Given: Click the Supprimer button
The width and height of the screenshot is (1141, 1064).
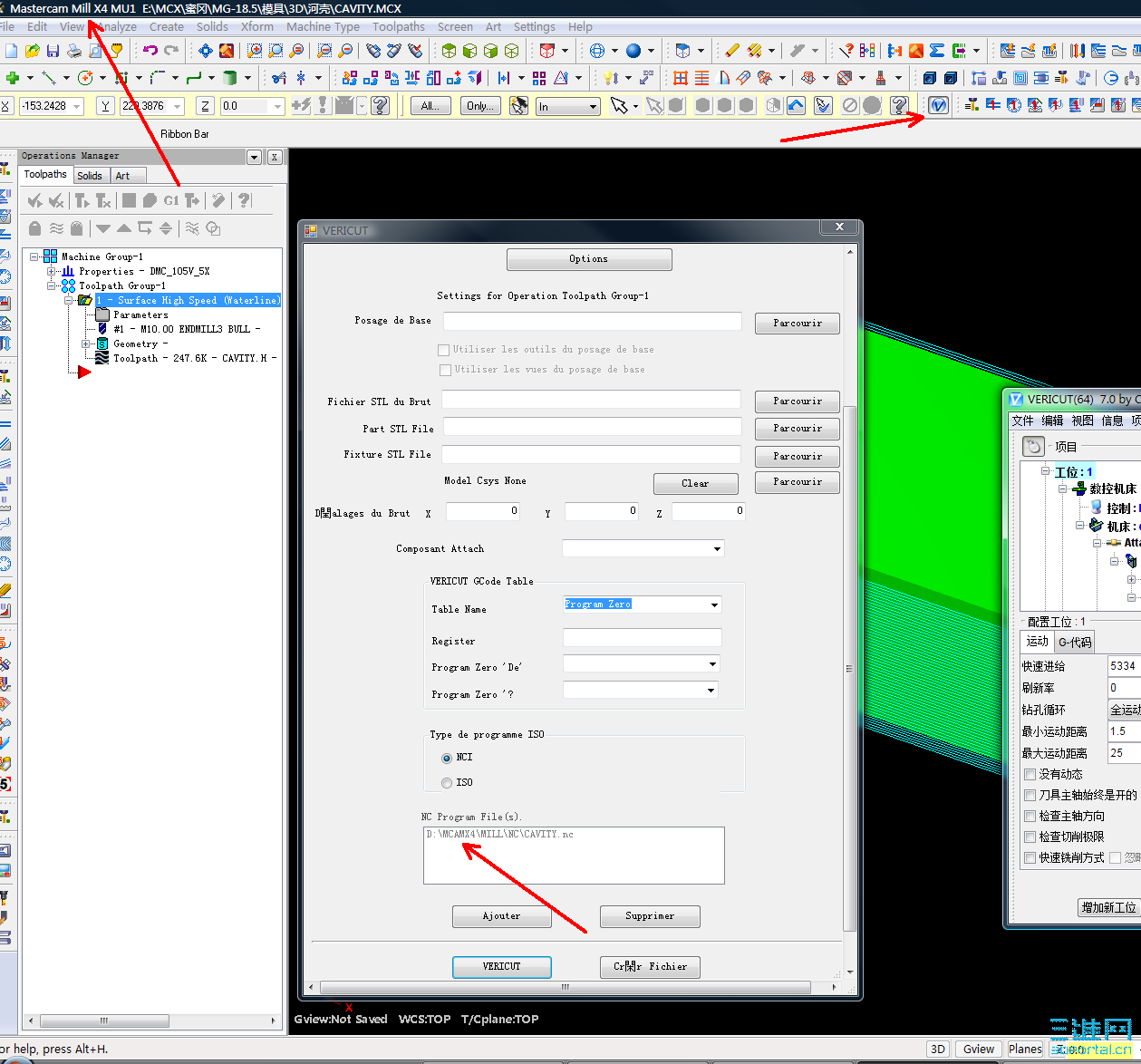Looking at the screenshot, I should coord(650,916).
